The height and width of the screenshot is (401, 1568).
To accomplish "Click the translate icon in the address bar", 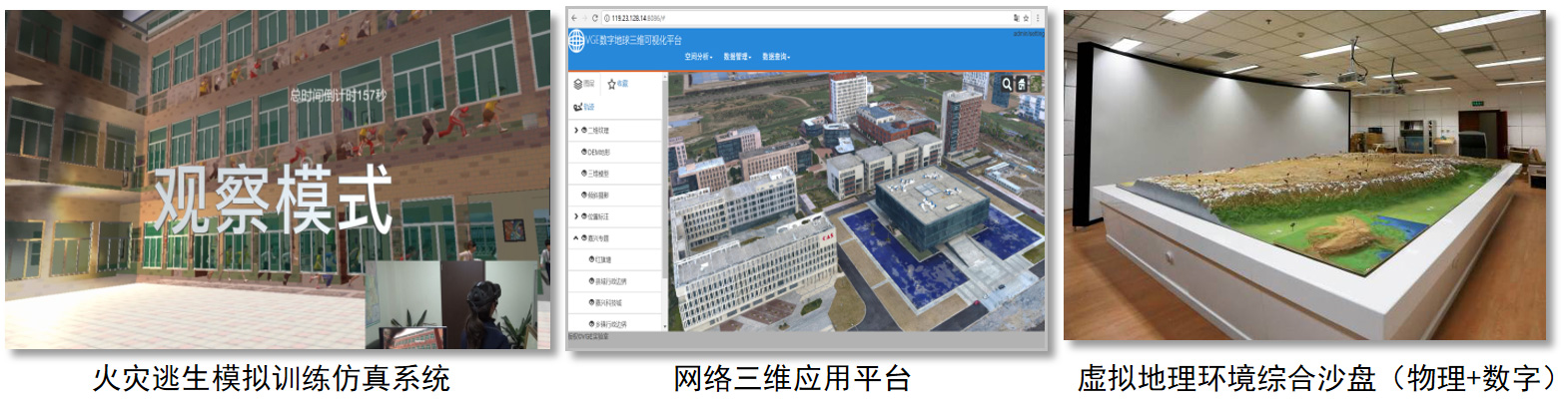I will [x=1017, y=18].
